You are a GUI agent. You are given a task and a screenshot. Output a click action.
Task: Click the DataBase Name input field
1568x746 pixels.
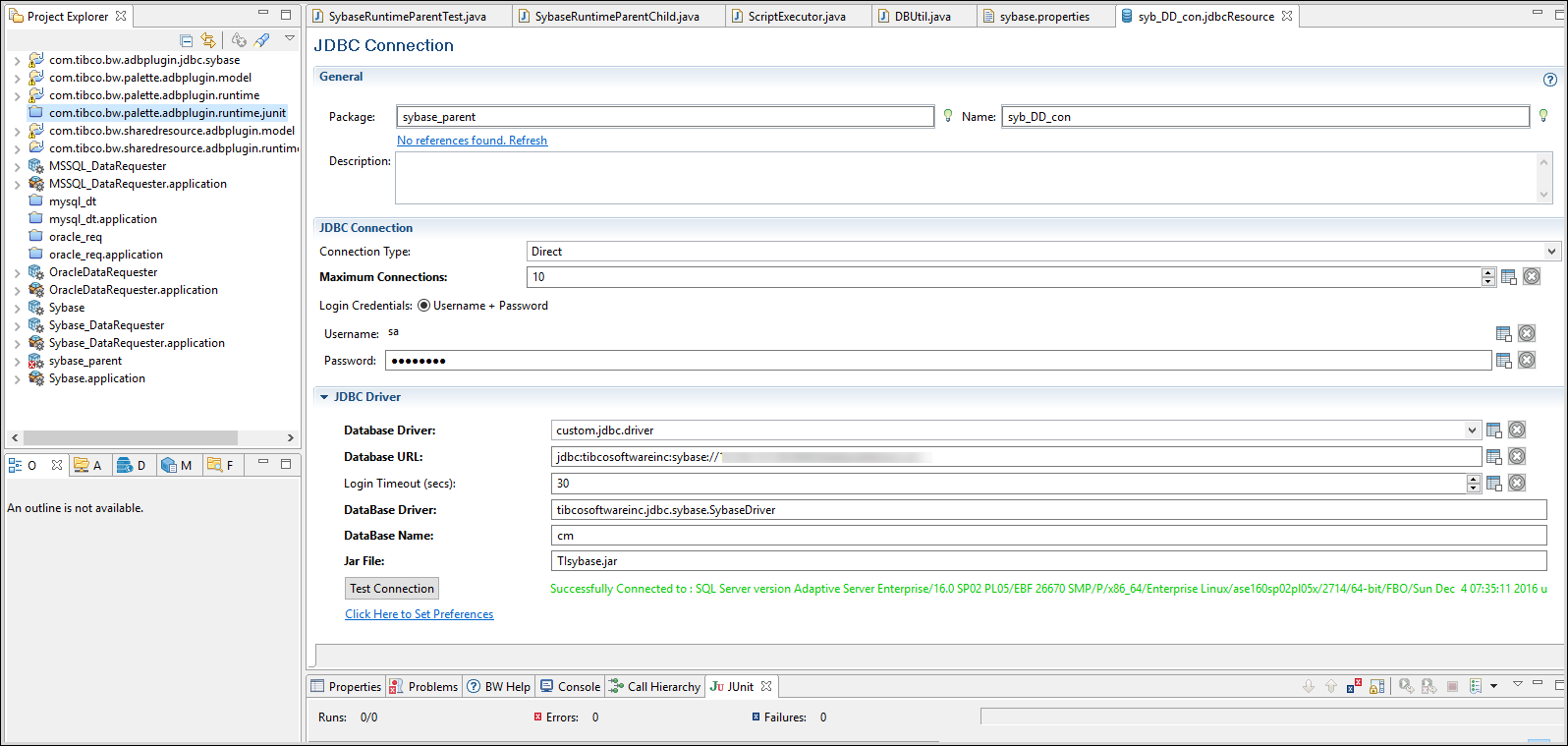1048,536
